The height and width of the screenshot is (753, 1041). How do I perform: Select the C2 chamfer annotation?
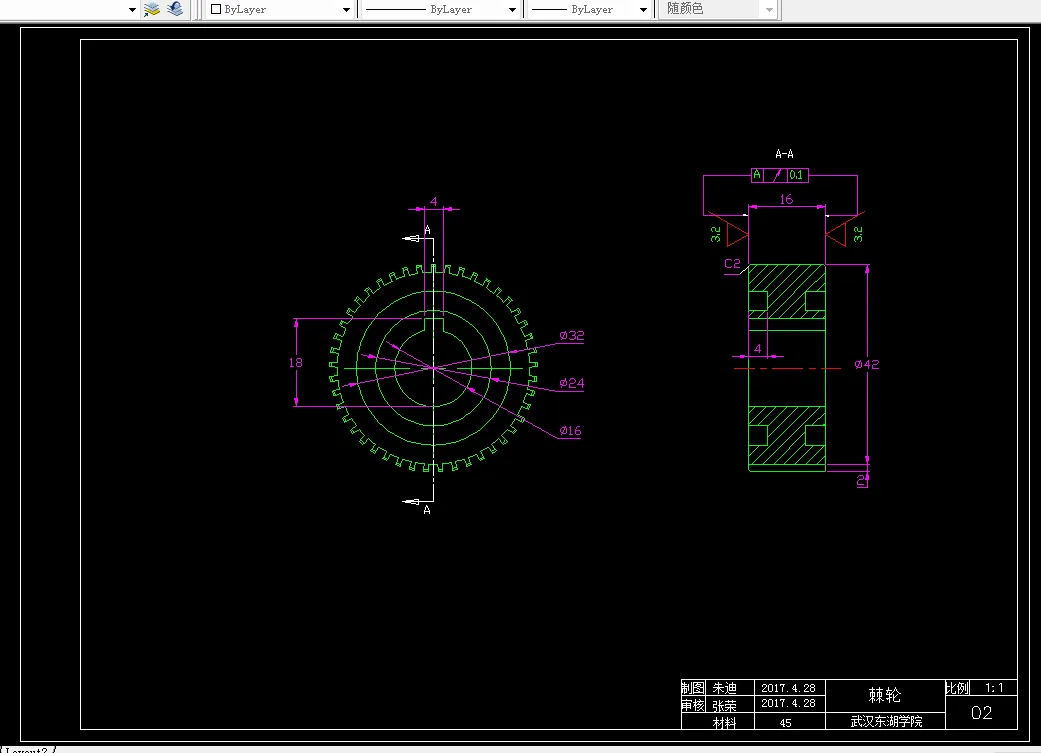coord(732,264)
